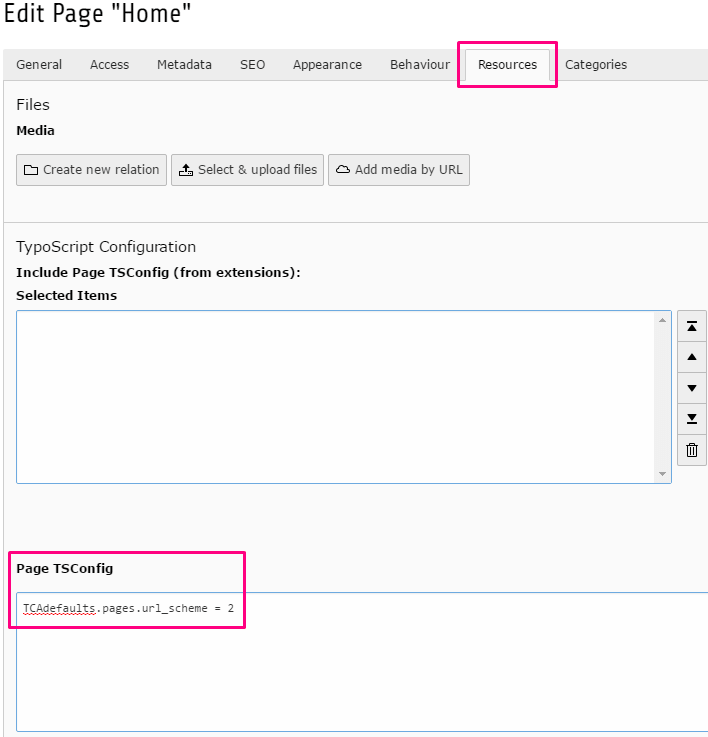
Task: Open the Behaviour tab
Action: click(x=420, y=65)
